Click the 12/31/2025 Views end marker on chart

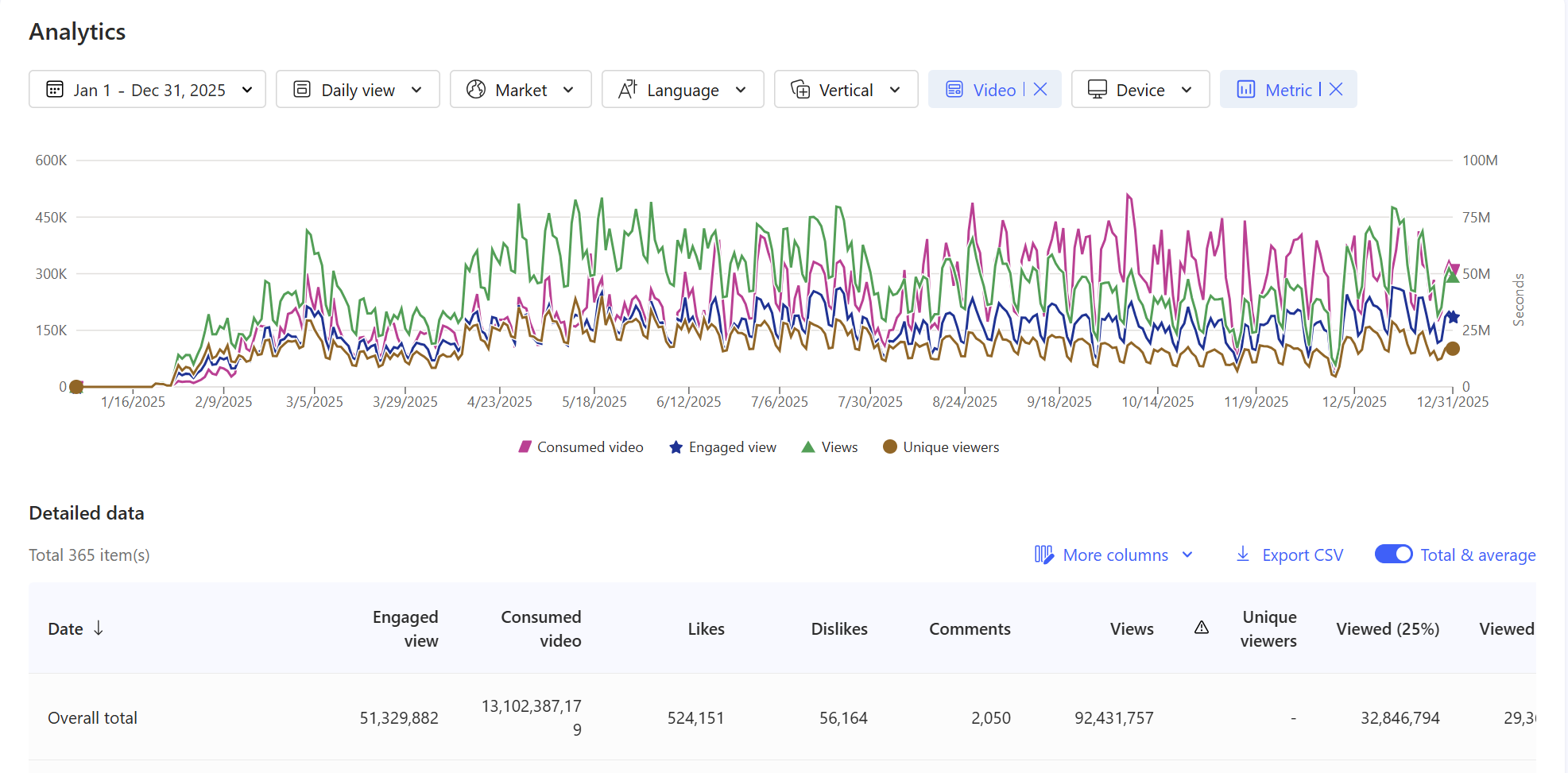[1452, 276]
